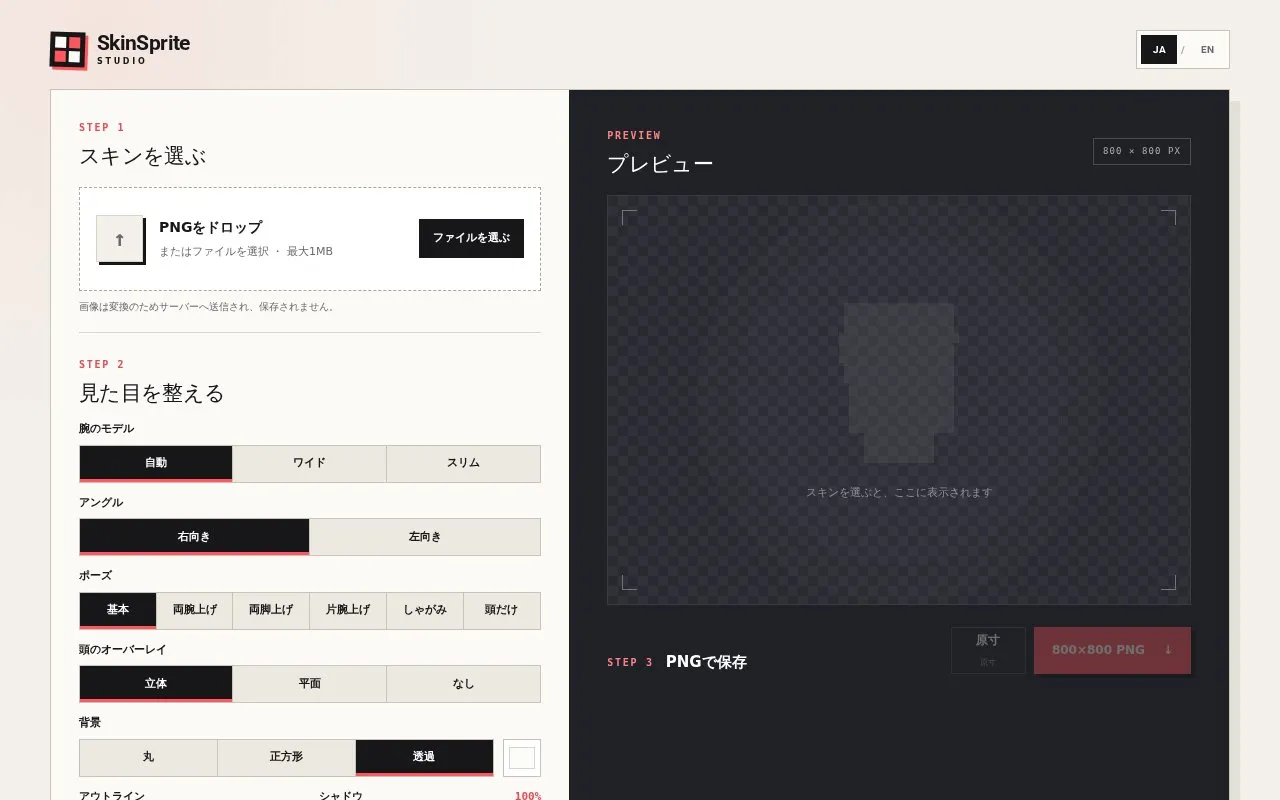1280x800 pixels.
Task: Switch language to JA
Action: point(1159,50)
